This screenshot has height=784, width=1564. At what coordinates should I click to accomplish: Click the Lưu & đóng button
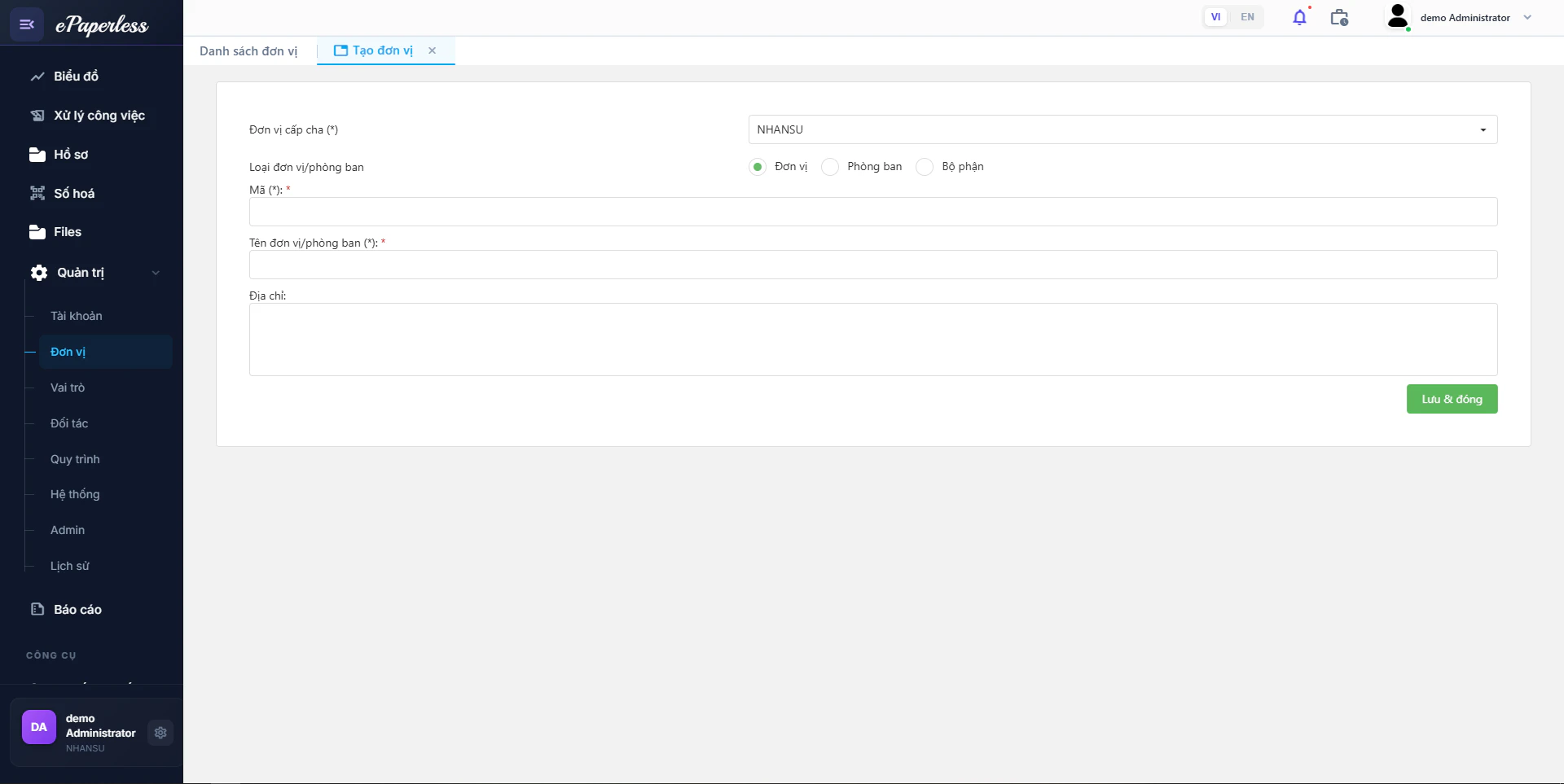click(x=1452, y=399)
